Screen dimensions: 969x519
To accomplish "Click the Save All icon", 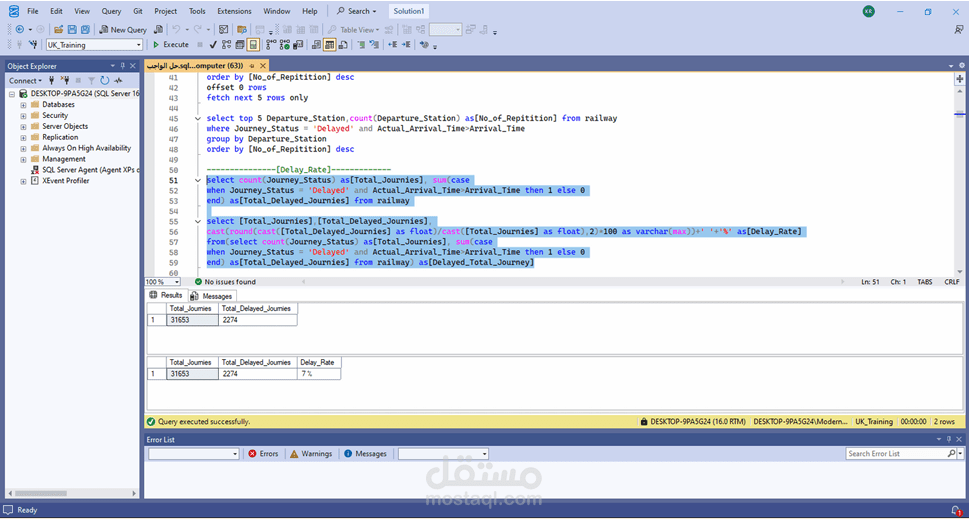I will pyautogui.click(x=85, y=29).
